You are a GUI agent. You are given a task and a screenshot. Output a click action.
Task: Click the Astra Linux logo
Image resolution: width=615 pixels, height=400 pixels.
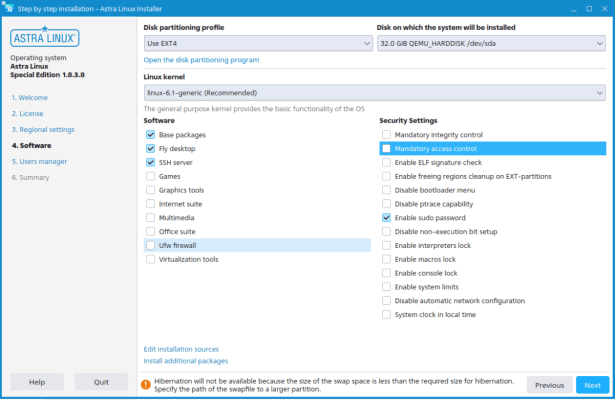tap(45, 37)
